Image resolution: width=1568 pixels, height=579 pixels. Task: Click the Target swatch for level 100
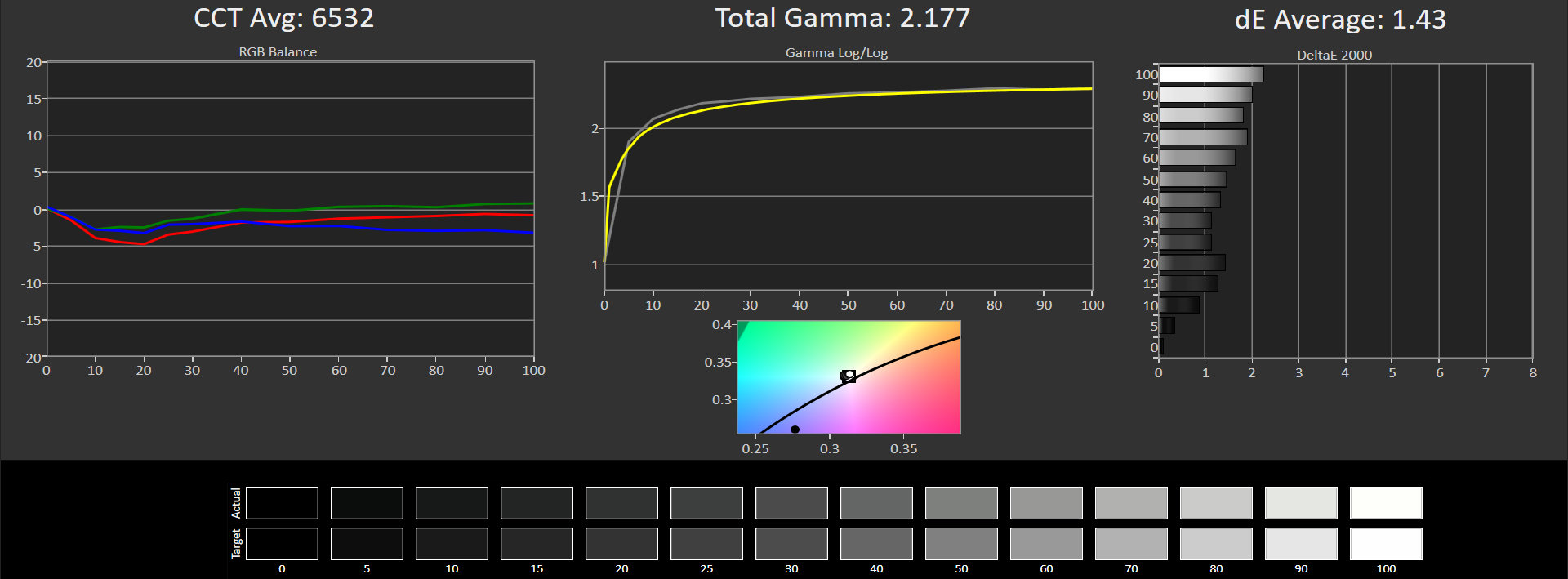pos(1386,544)
